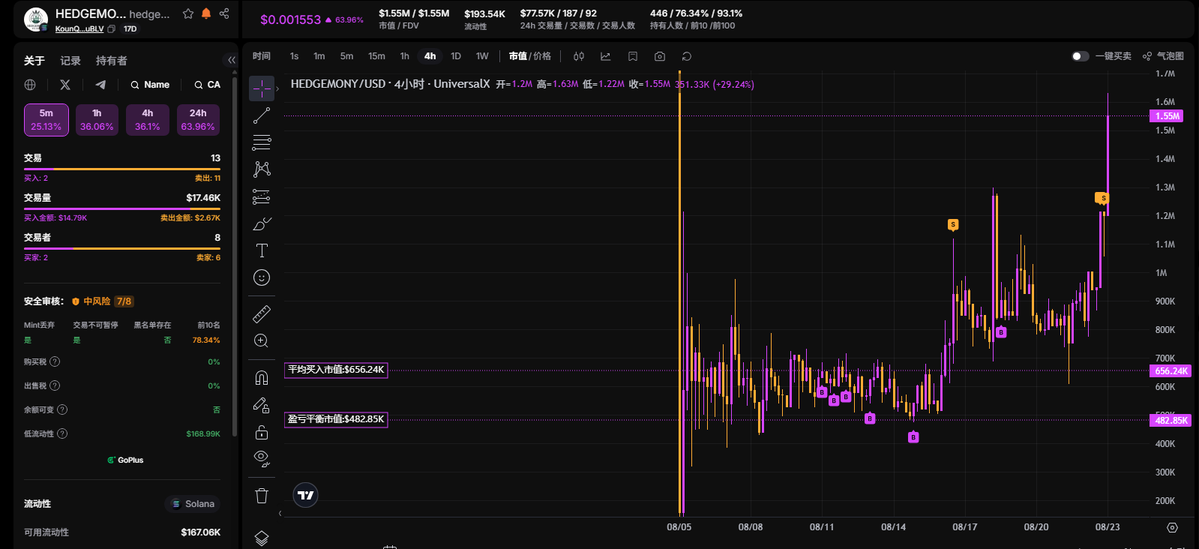Screen dimensions: 1199x549
Task: Set chart interval to 1h
Action: pyautogui.click(x=405, y=56)
